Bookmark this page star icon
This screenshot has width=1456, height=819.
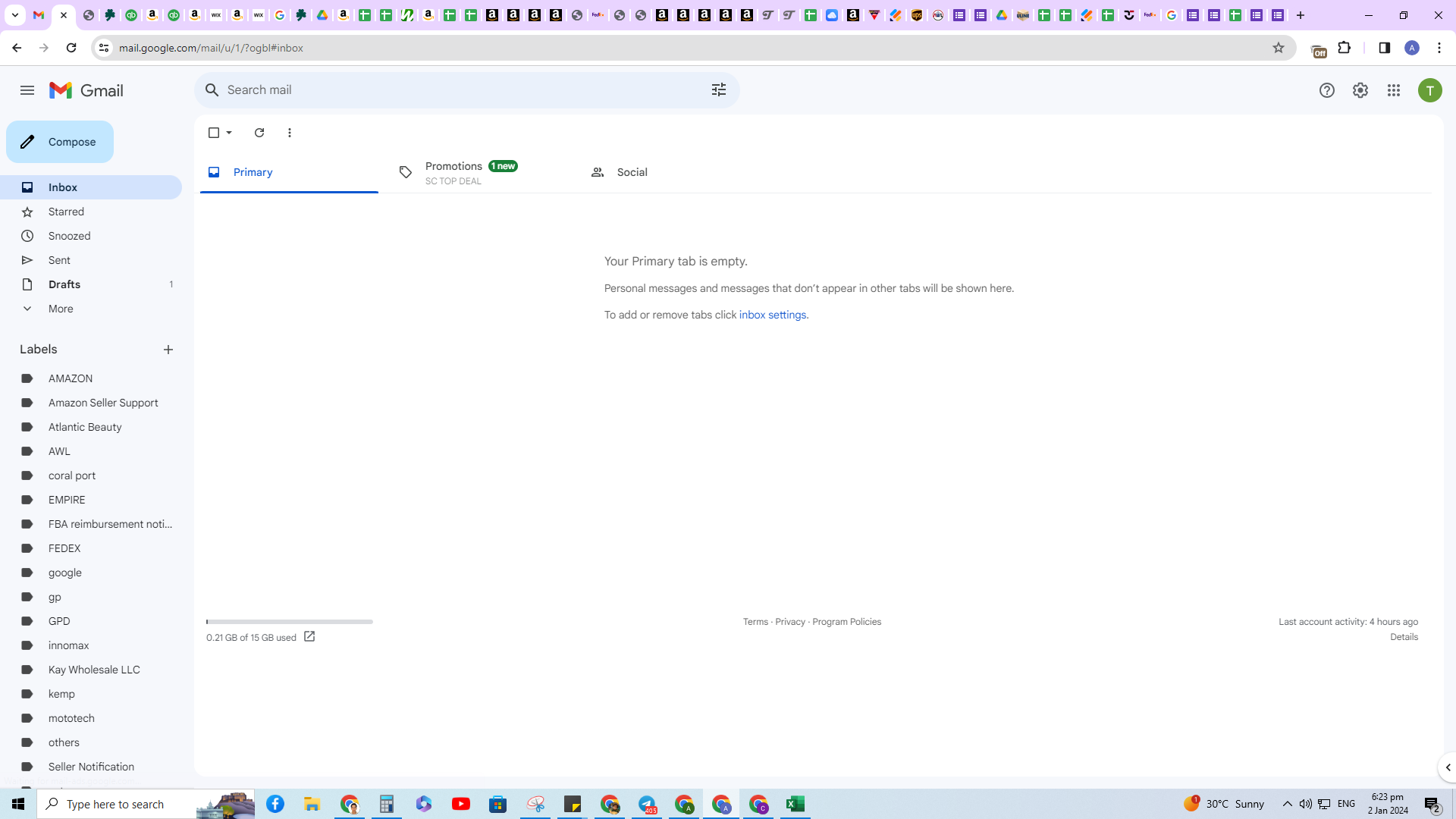1279,48
